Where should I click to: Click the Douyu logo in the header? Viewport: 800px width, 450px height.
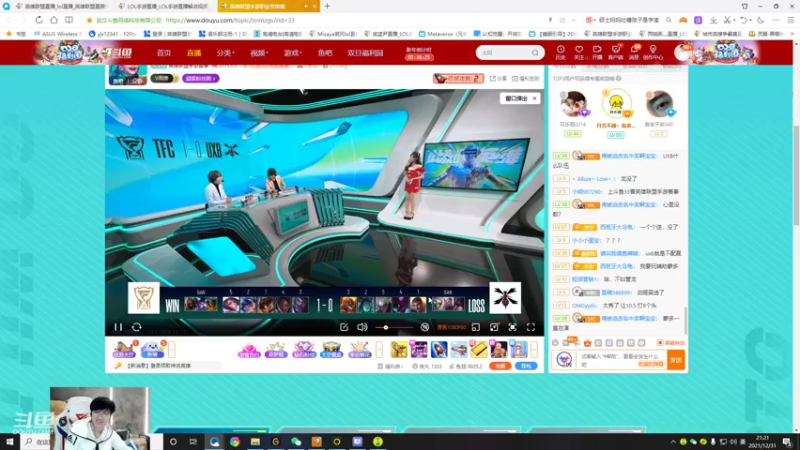tap(116, 53)
